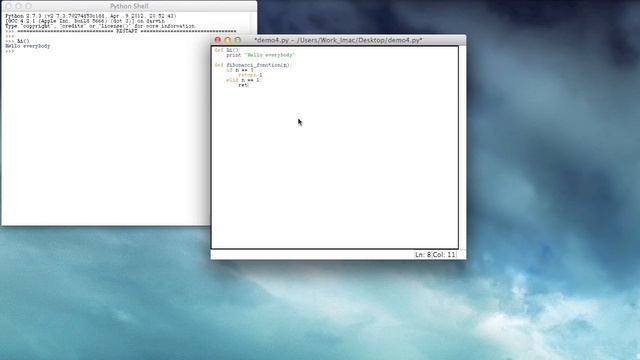Minimize the demo4.py editor window
640x360 pixels.
tap(227, 40)
